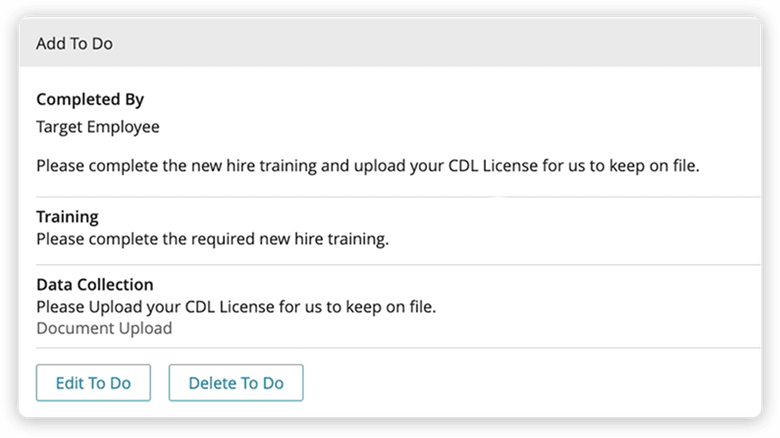Click the Add To Do header title
This screenshot has width=780, height=438.
[74, 44]
